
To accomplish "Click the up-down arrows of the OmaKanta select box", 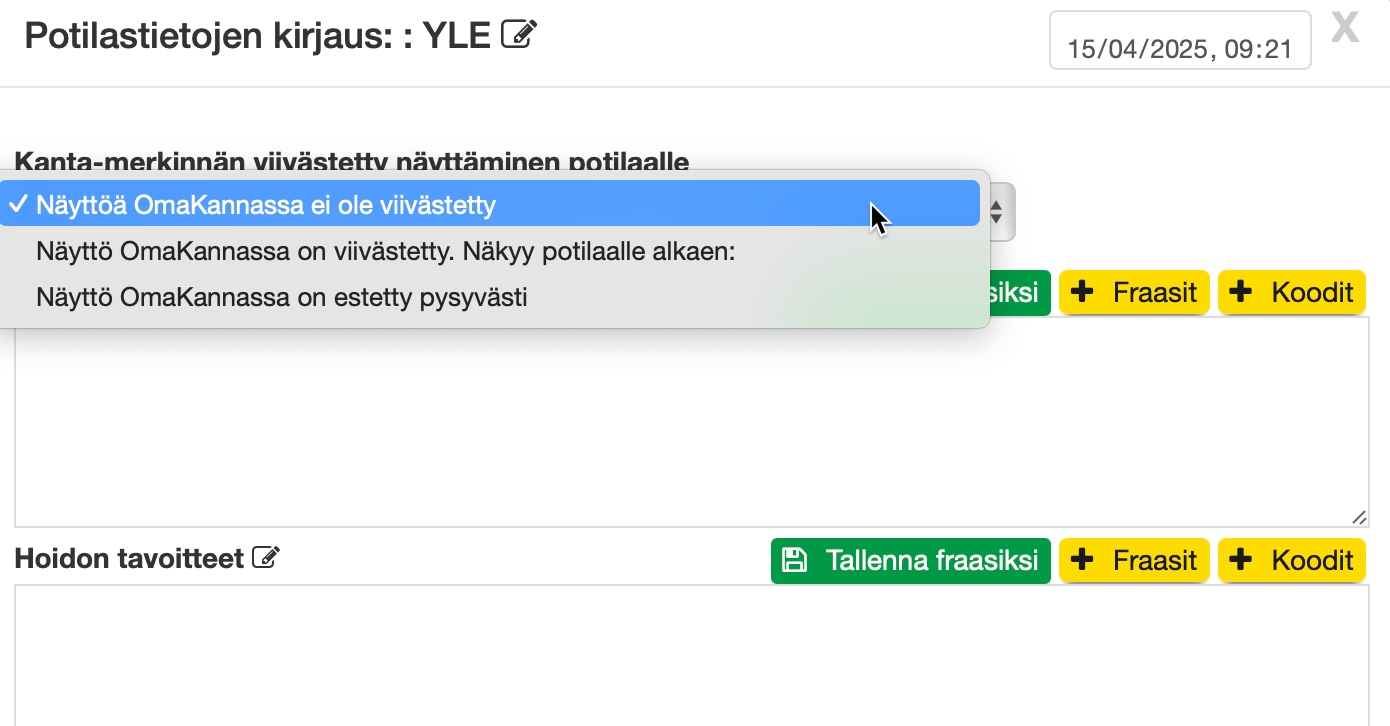I will pyautogui.click(x=997, y=211).
